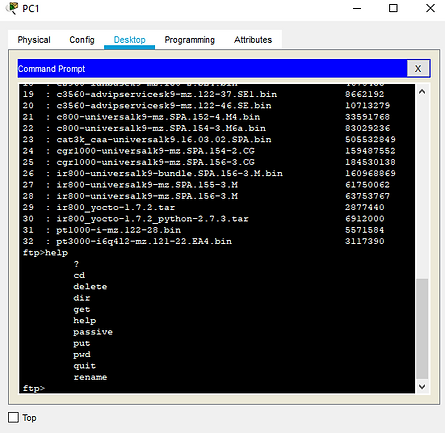
Task: Click the dir command entry
Action: coord(82,298)
